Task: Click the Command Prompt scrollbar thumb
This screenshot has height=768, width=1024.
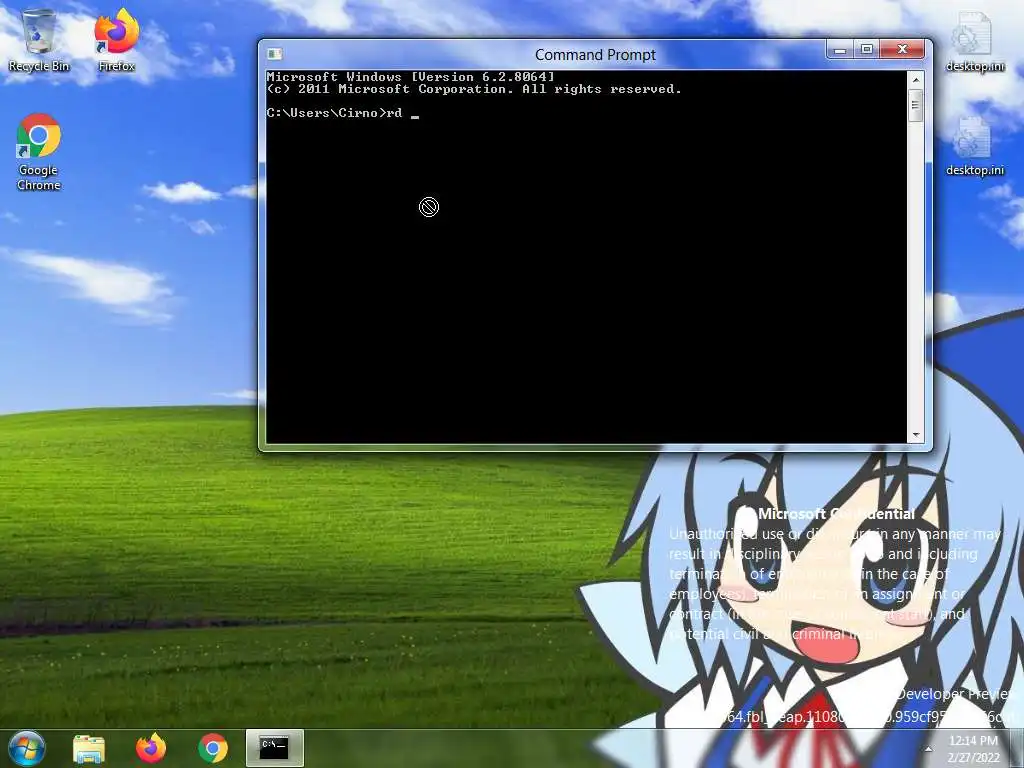Action: tap(916, 105)
